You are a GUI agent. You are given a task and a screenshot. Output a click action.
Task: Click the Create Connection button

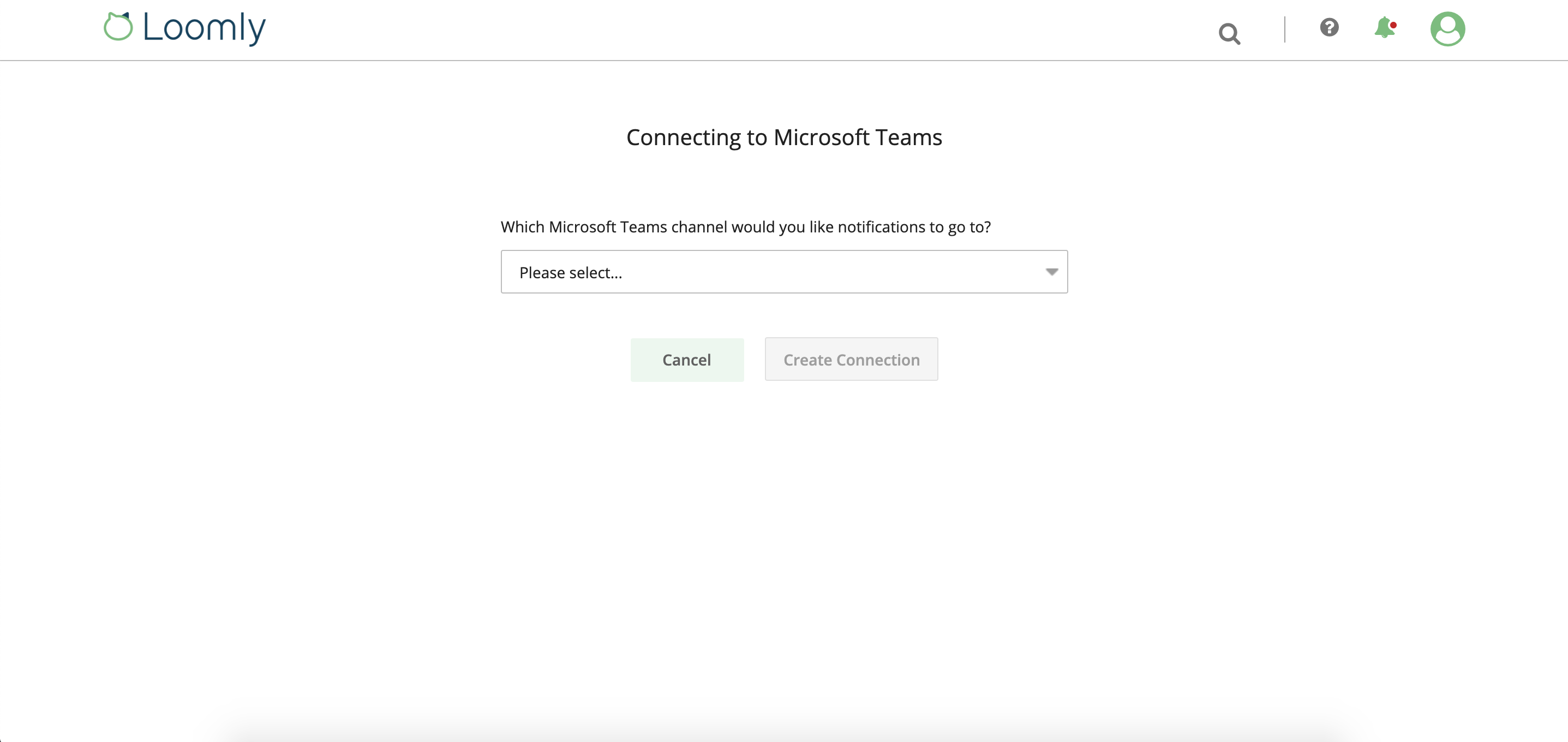tap(851, 359)
